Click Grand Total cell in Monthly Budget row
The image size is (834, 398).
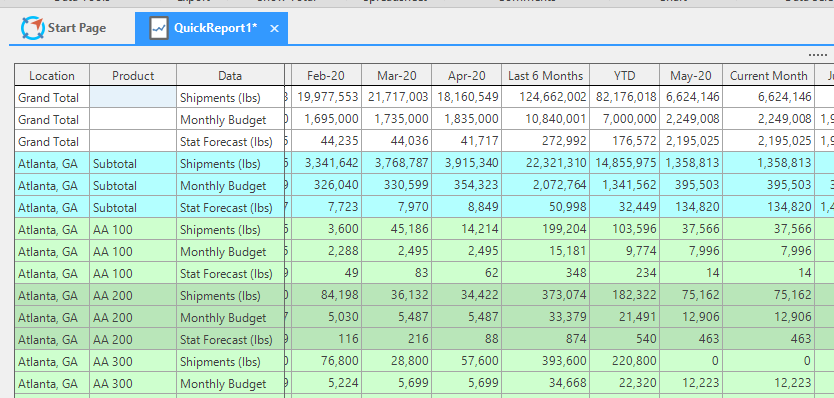coord(52,119)
